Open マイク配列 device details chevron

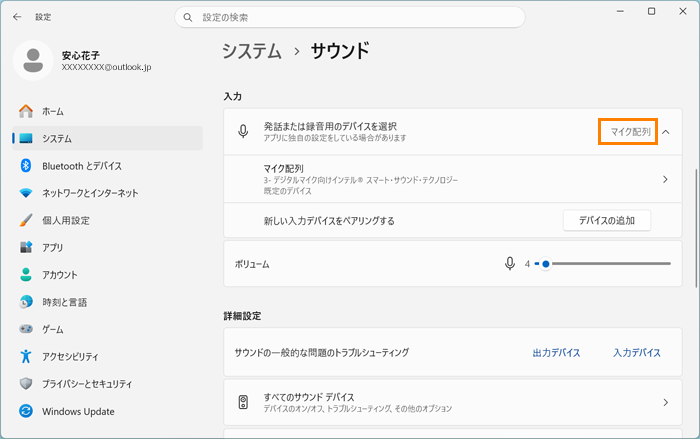click(665, 179)
